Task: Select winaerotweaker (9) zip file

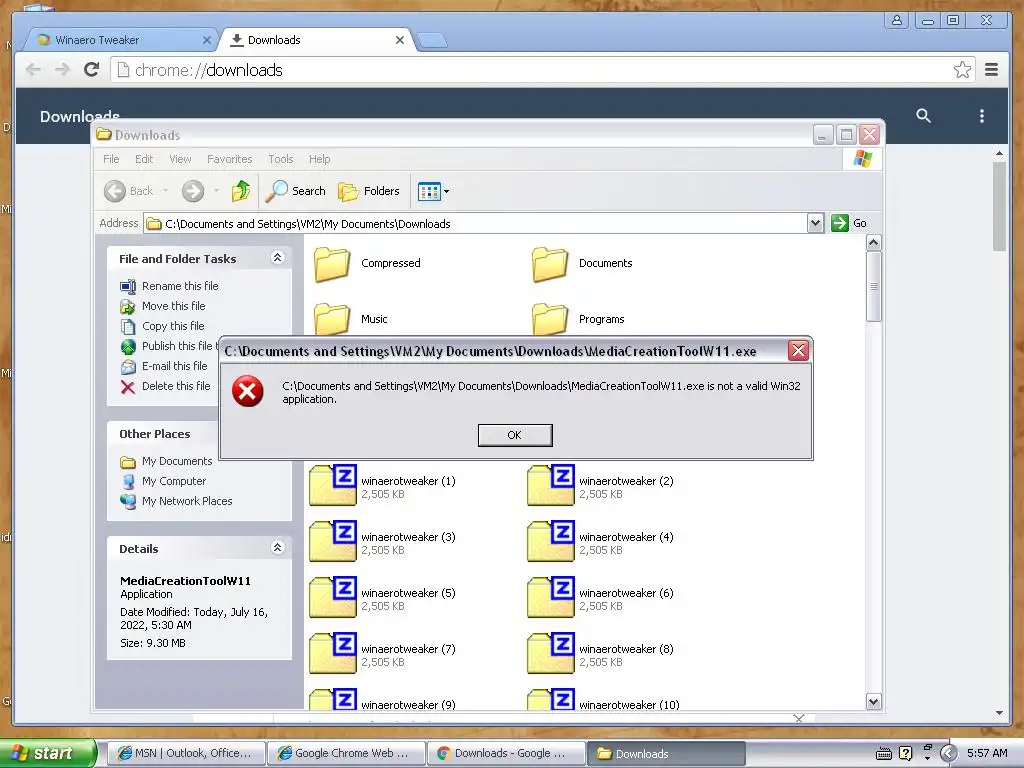Action: pyautogui.click(x=382, y=699)
